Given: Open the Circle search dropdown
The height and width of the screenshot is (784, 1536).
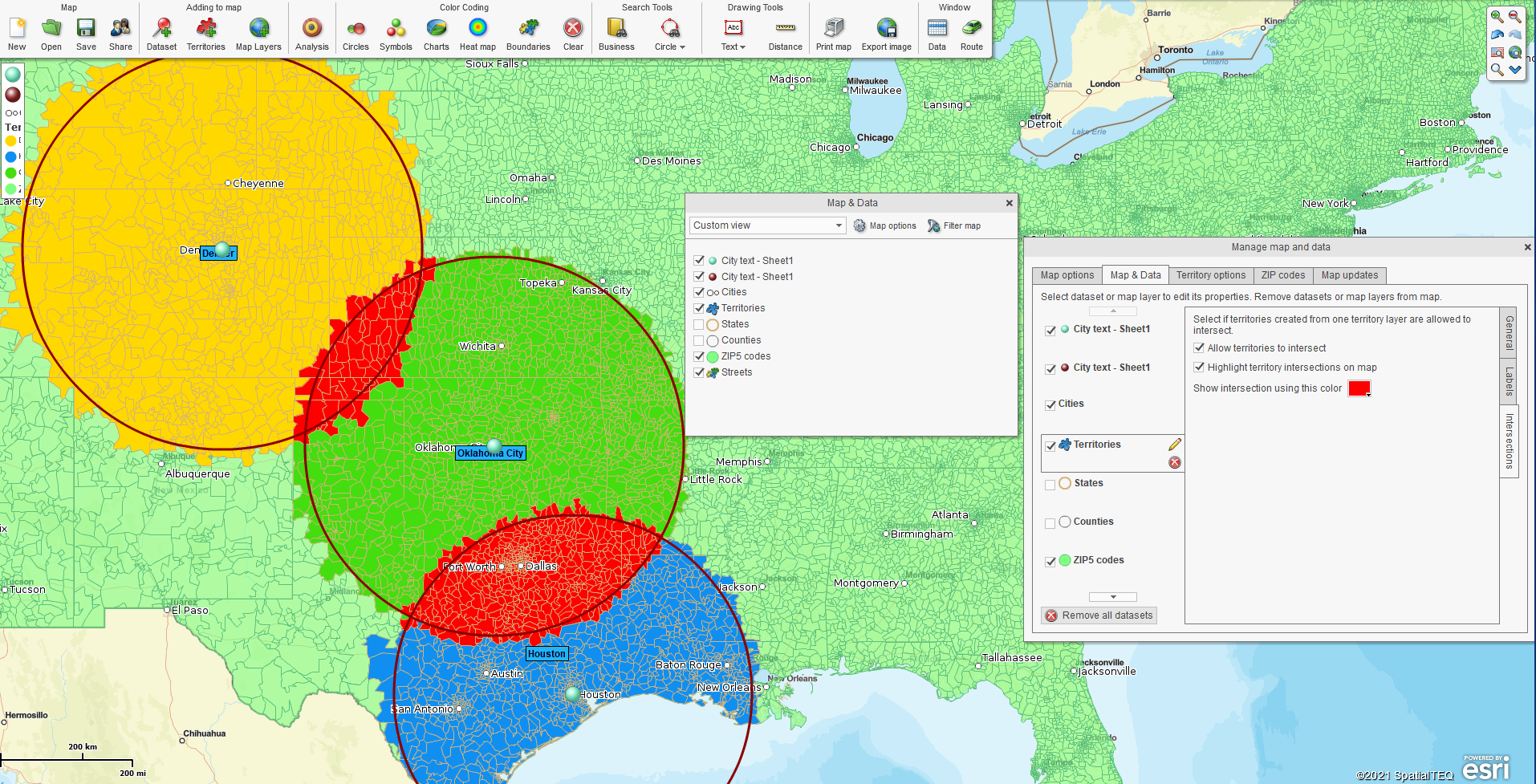Looking at the screenshot, I should coord(670,35).
